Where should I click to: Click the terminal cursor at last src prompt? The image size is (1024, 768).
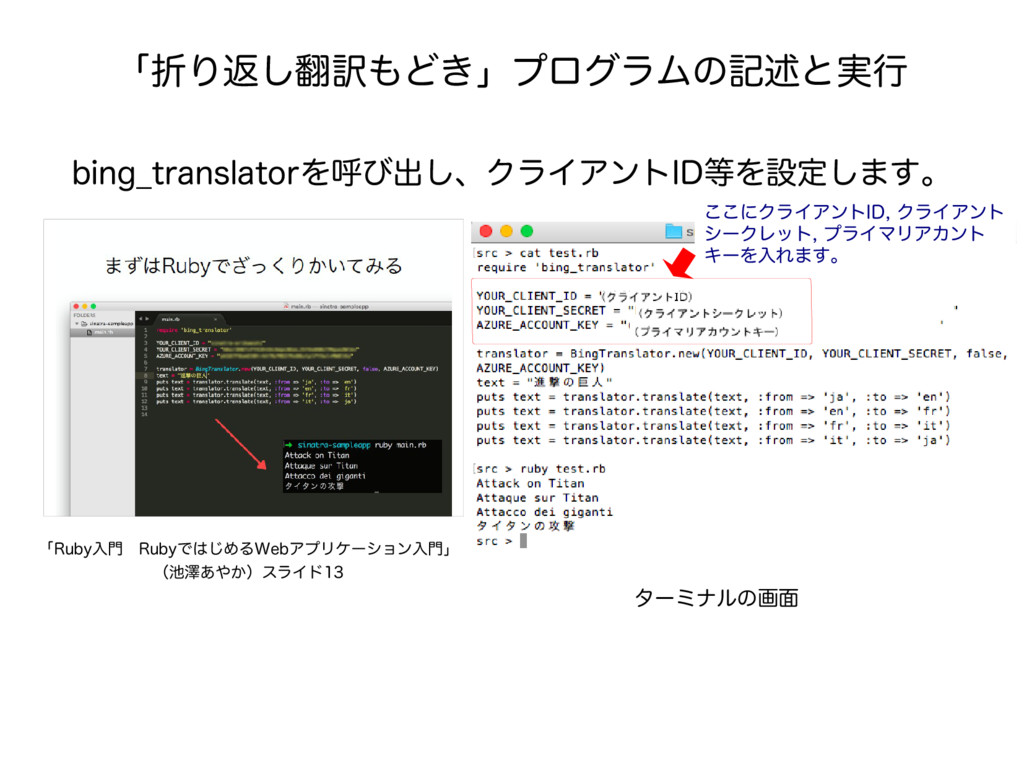[523, 541]
